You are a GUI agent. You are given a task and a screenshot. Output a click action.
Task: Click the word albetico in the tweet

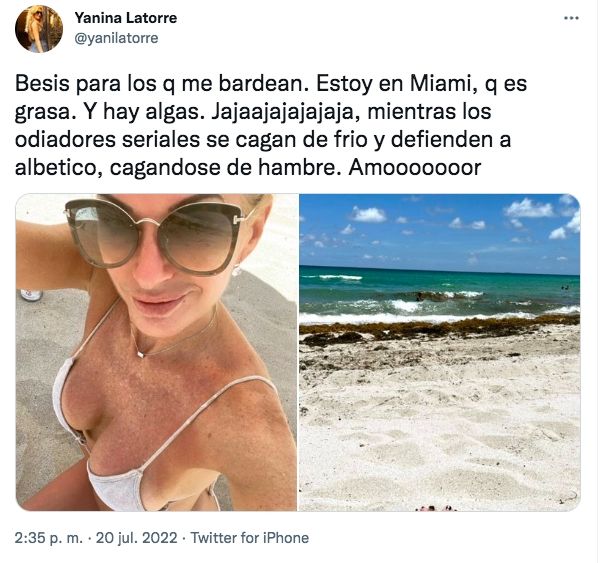(58, 167)
